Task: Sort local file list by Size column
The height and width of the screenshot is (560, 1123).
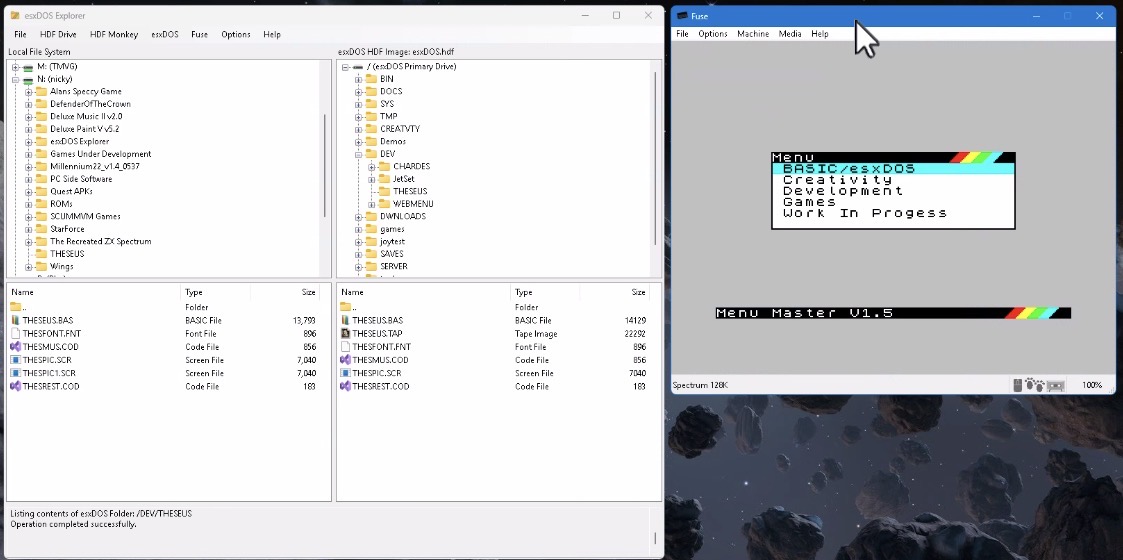Action: [284, 292]
